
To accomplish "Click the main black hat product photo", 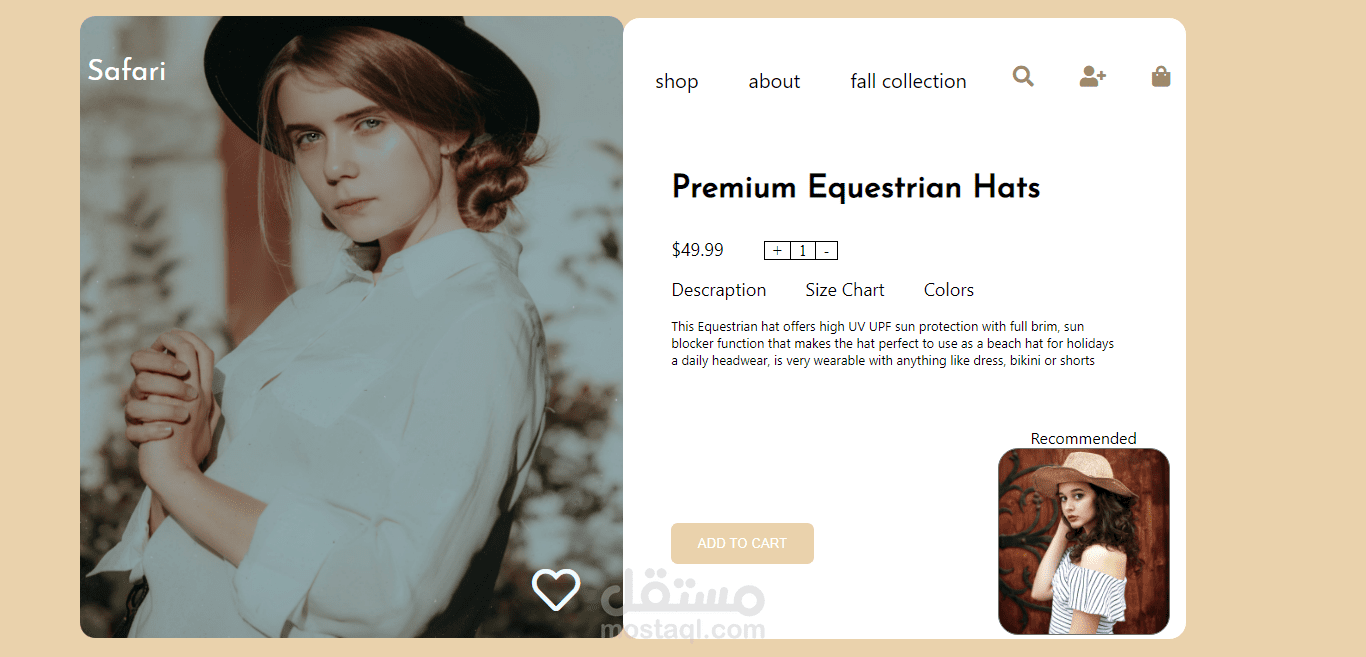I will (x=352, y=327).
